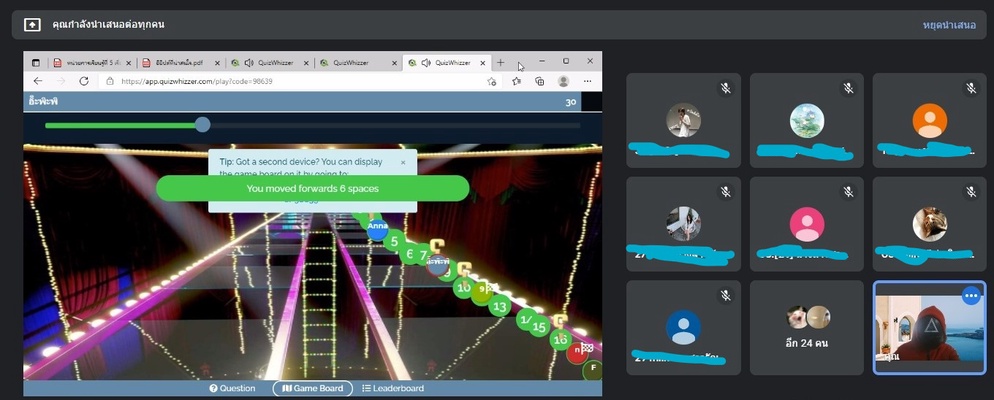Mute audio via speaker icon on active QuizWhizzer tab
This screenshot has width=994, height=400.
point(426,63)
